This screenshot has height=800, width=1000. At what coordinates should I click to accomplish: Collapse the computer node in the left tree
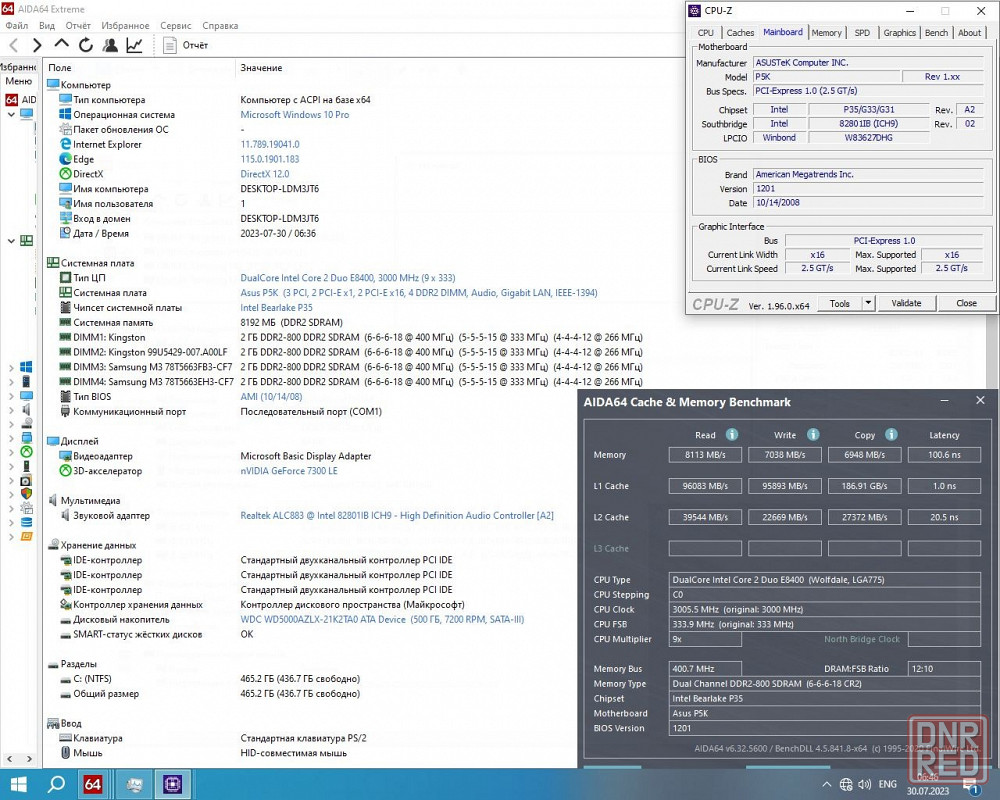(11, 114)
